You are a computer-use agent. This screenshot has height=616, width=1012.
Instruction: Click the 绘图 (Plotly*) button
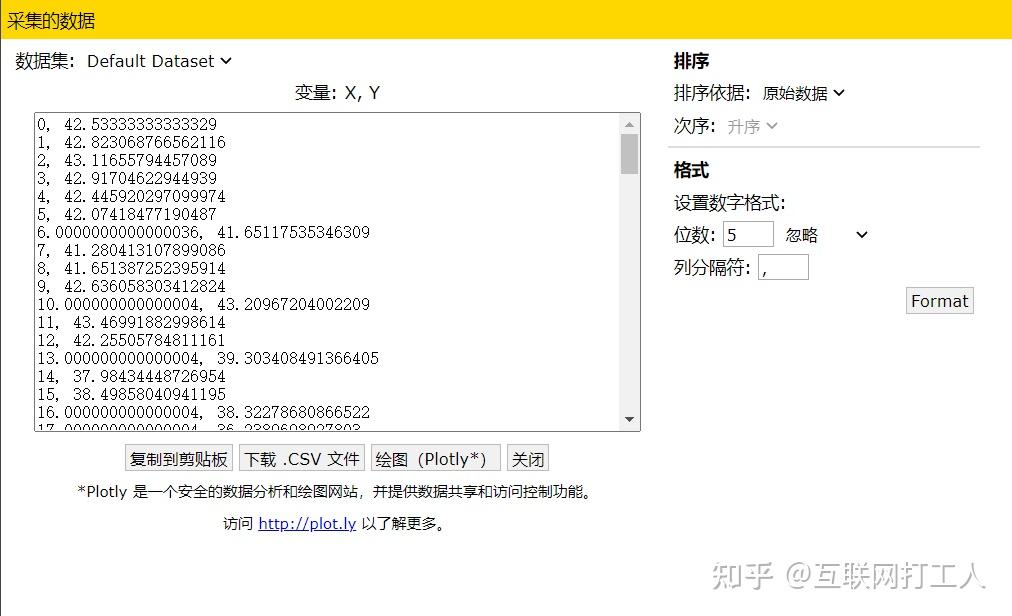coord(436,457)
